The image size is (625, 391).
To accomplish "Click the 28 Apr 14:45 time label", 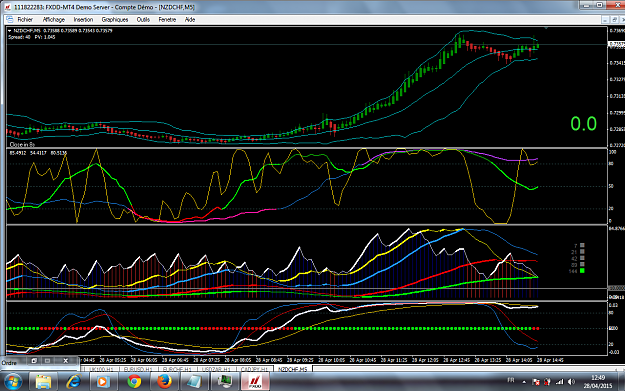I will coord(550,360).
